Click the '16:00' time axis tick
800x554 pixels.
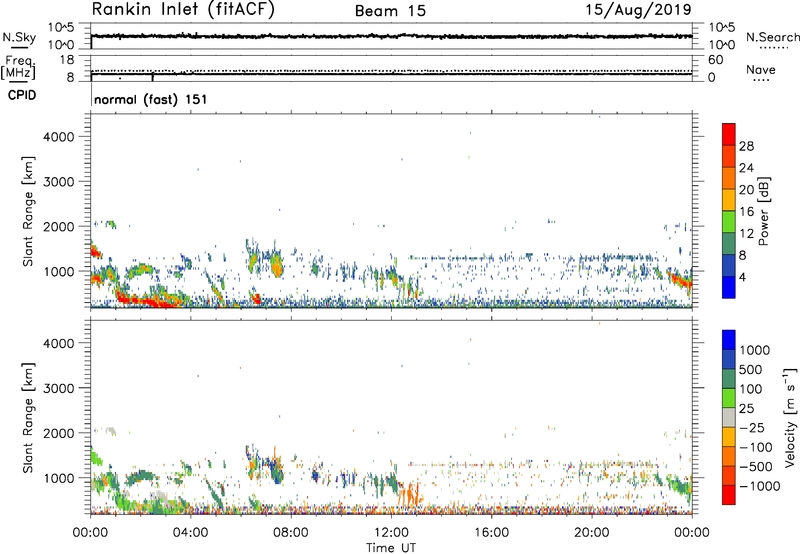tap(491, 533)
